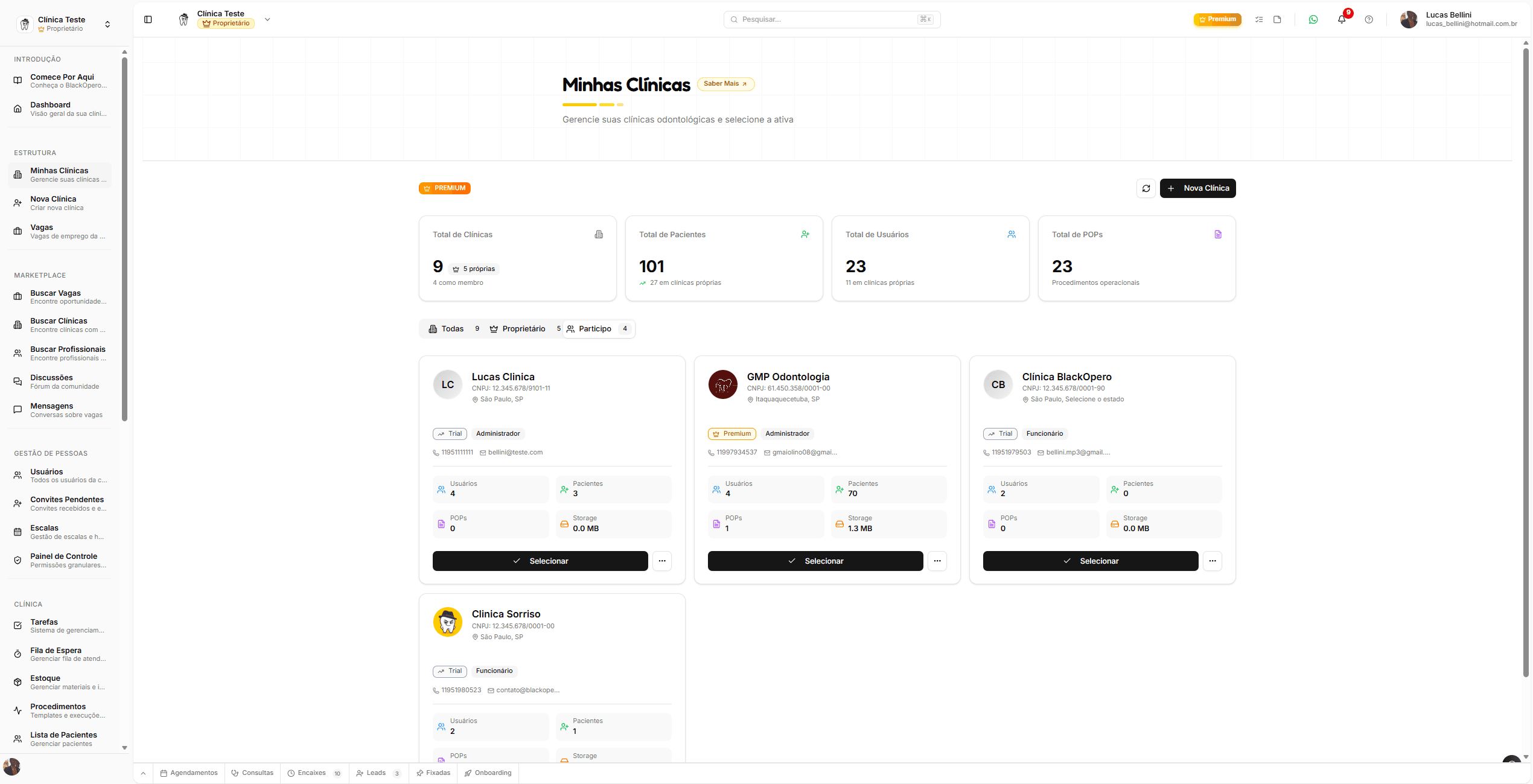Open the notes icon beside checklist

coord(1277,19)
